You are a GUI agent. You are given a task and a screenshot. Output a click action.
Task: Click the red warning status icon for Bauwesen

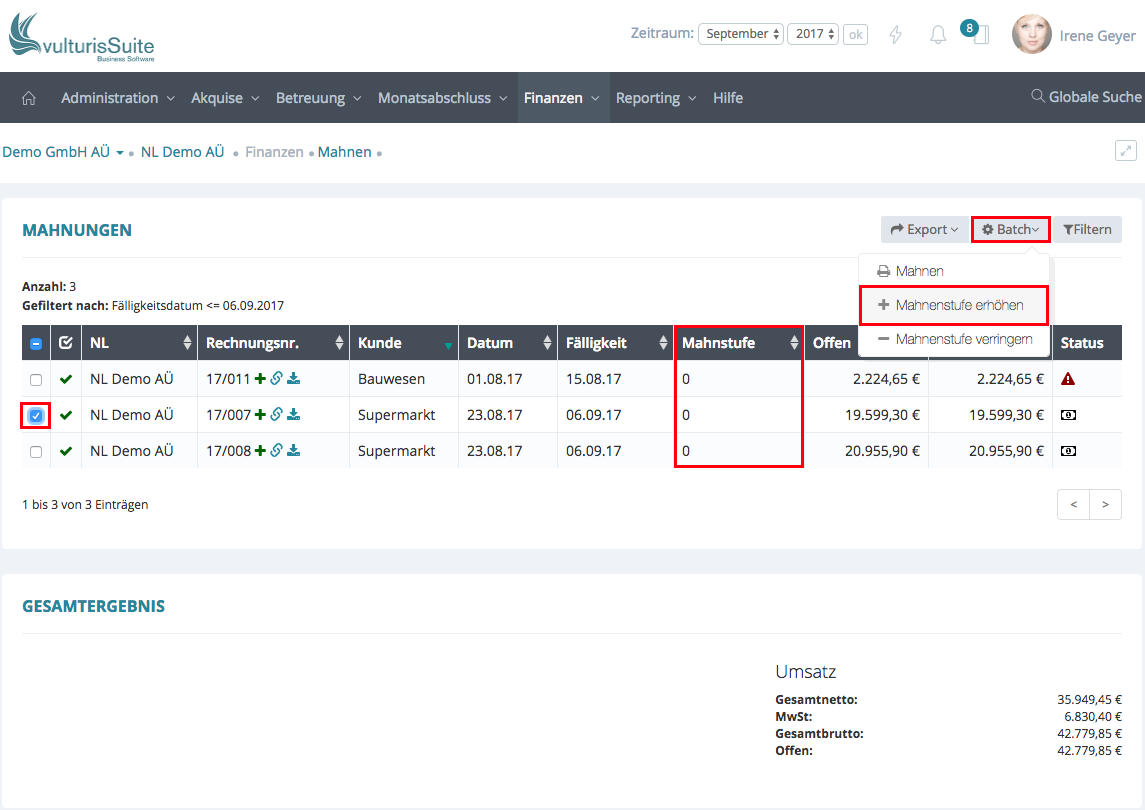(x=1068, y=379)
